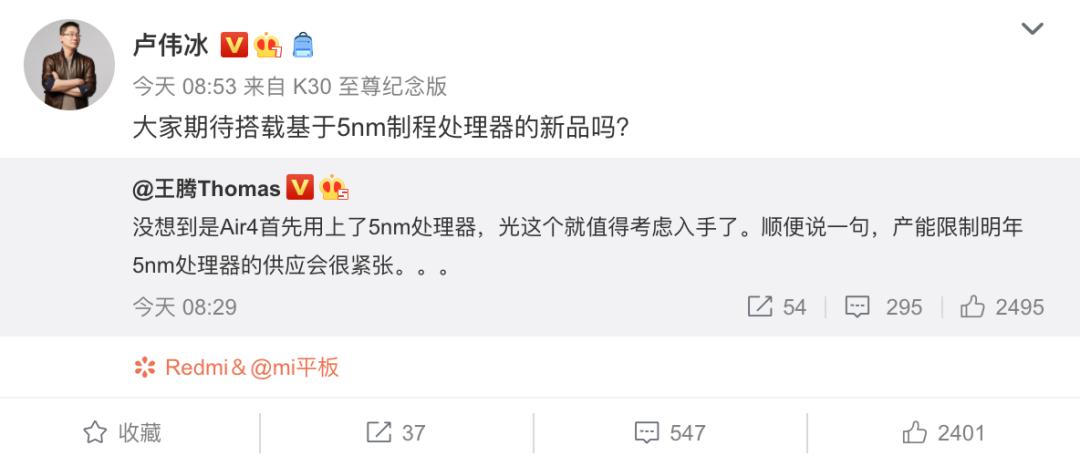Open the @王腾Thomas profile link
Screen dimensions: 1080x456
pos(207,189)
